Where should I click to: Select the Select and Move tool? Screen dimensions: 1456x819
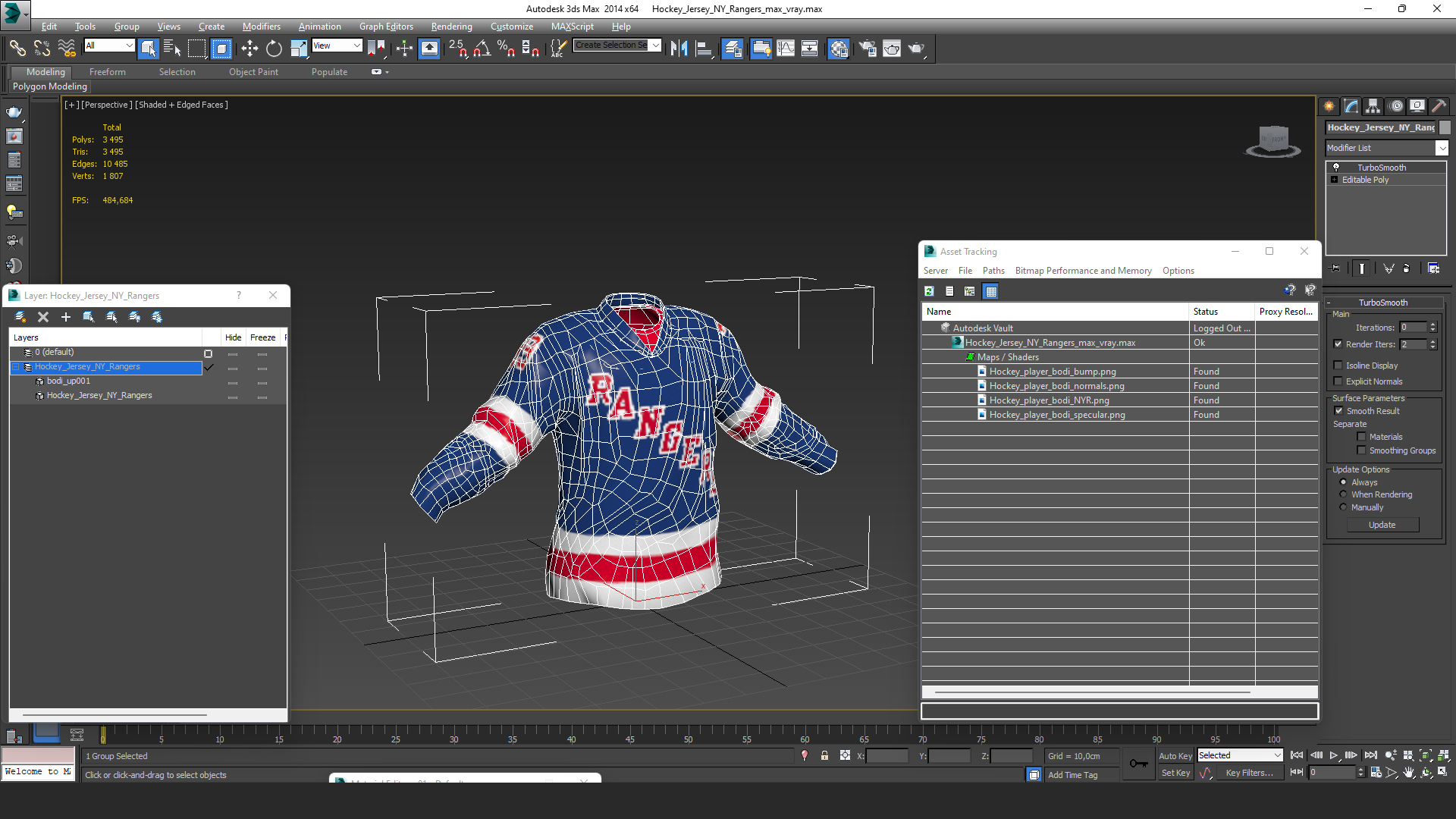[249, 49]
